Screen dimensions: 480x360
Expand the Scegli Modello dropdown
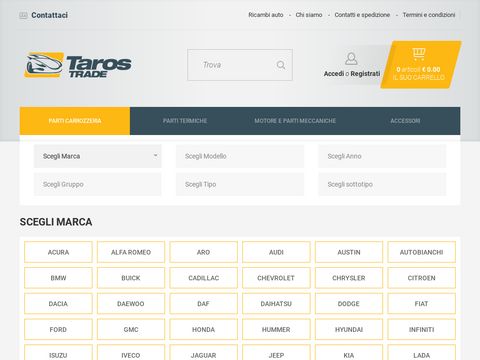pyautogui.click(x=240, y=156)
